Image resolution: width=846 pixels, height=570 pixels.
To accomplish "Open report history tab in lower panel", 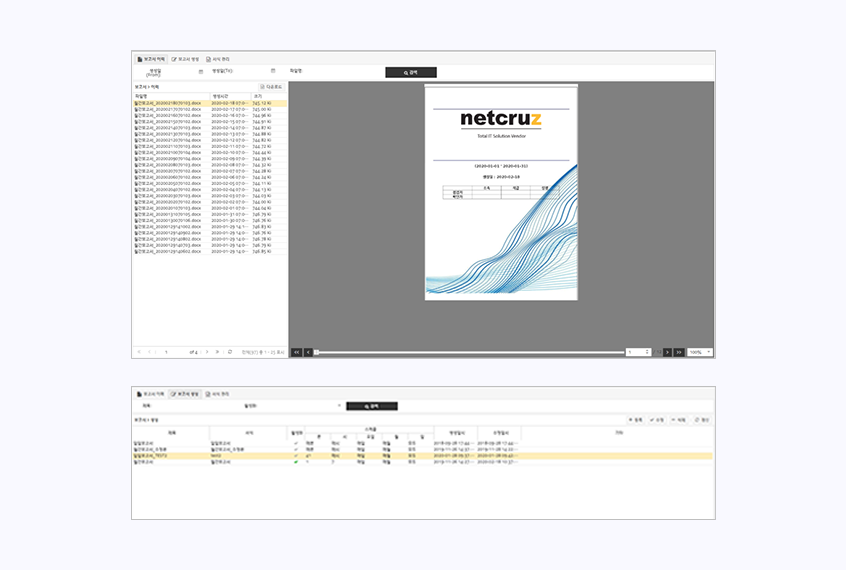I will [151, 394].
